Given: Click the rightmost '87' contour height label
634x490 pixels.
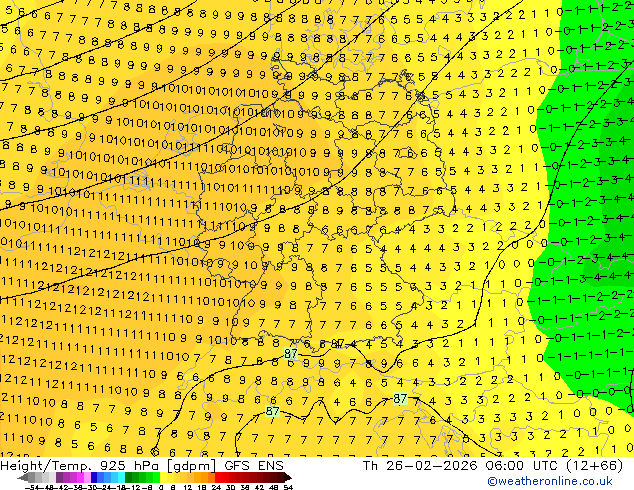Looking at the screenshot, I should click(400, 399).
